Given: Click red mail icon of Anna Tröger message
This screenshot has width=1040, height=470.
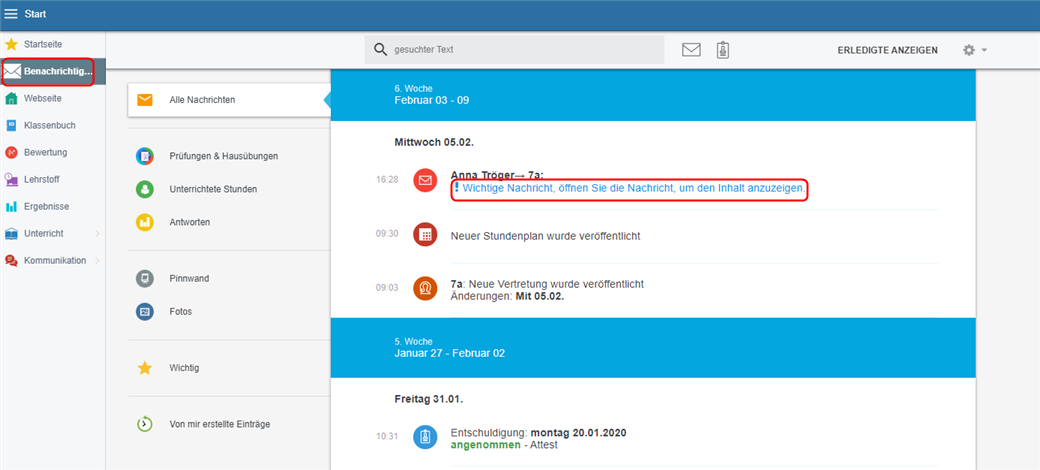Looking at the screenshot, I should point(424,180).
